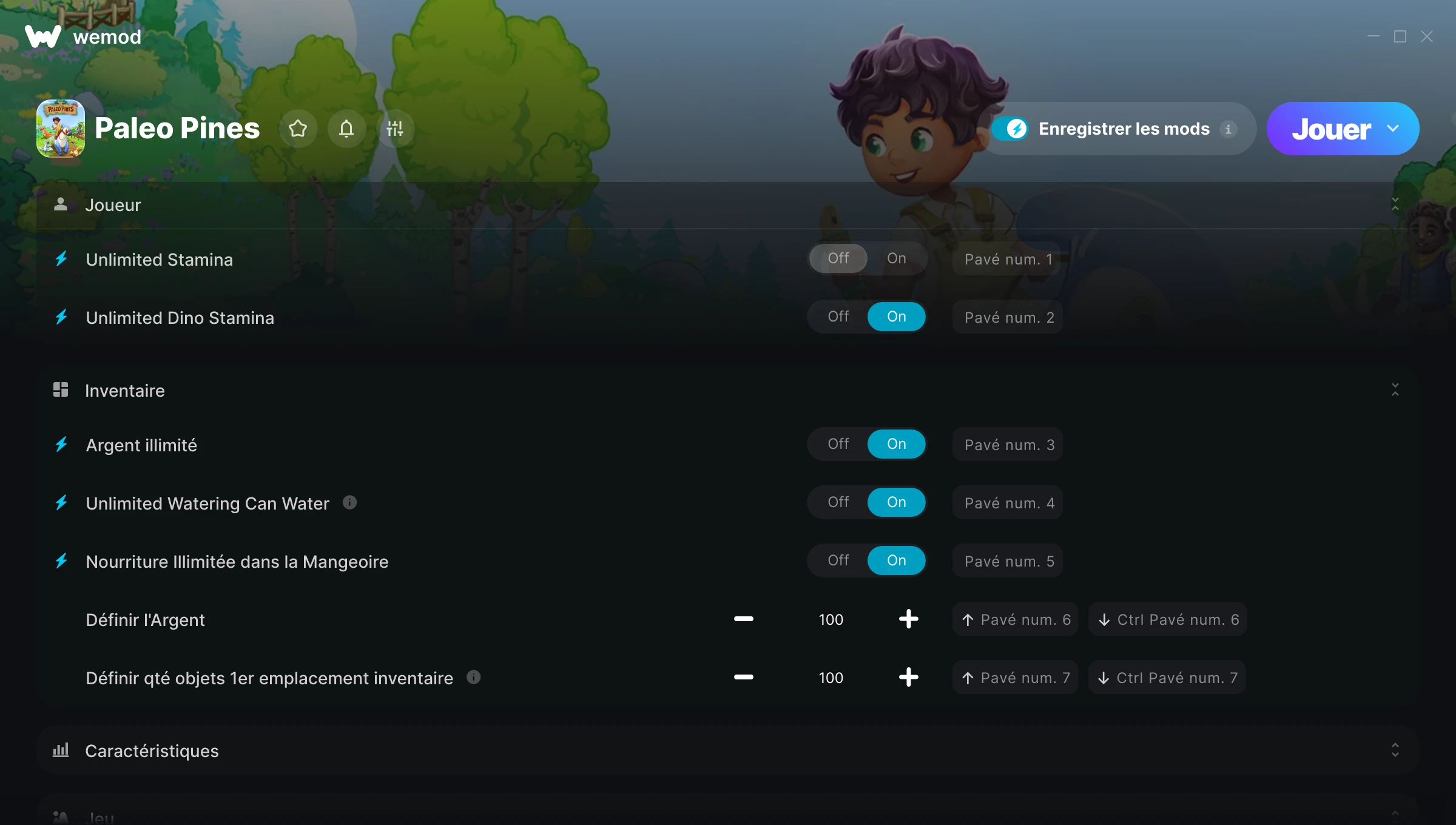Open notifications bell for Paleo Pines
The image size is (1456, 825).
[x=346, y=129]
